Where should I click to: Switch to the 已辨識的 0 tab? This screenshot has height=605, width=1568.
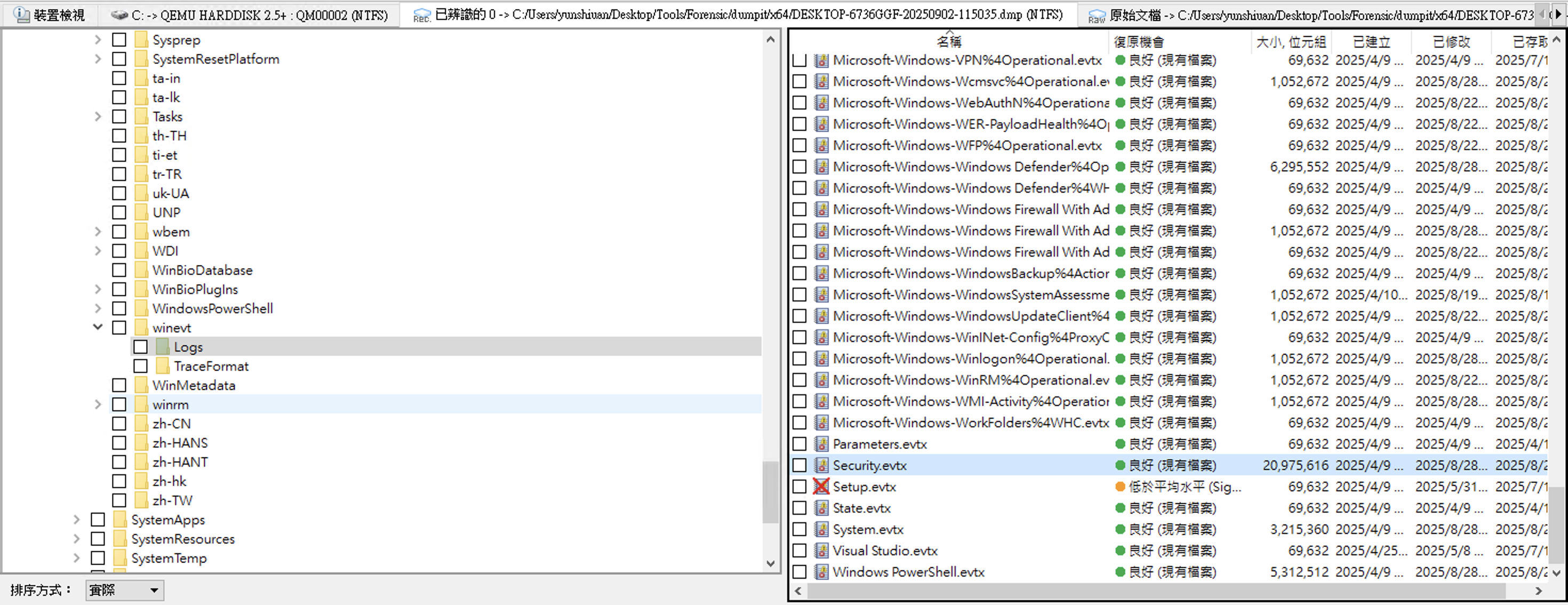coord(738,14)
